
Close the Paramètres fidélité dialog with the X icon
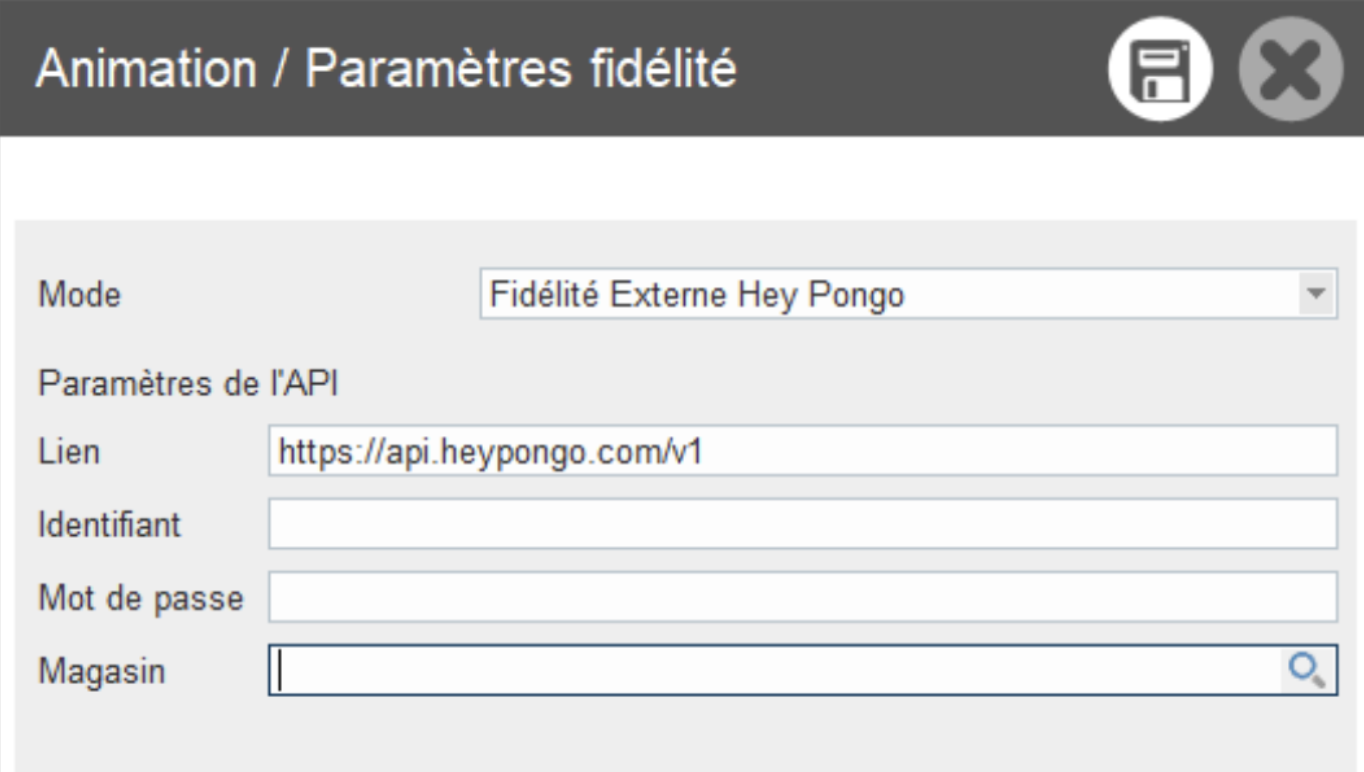click(1290, 70)
